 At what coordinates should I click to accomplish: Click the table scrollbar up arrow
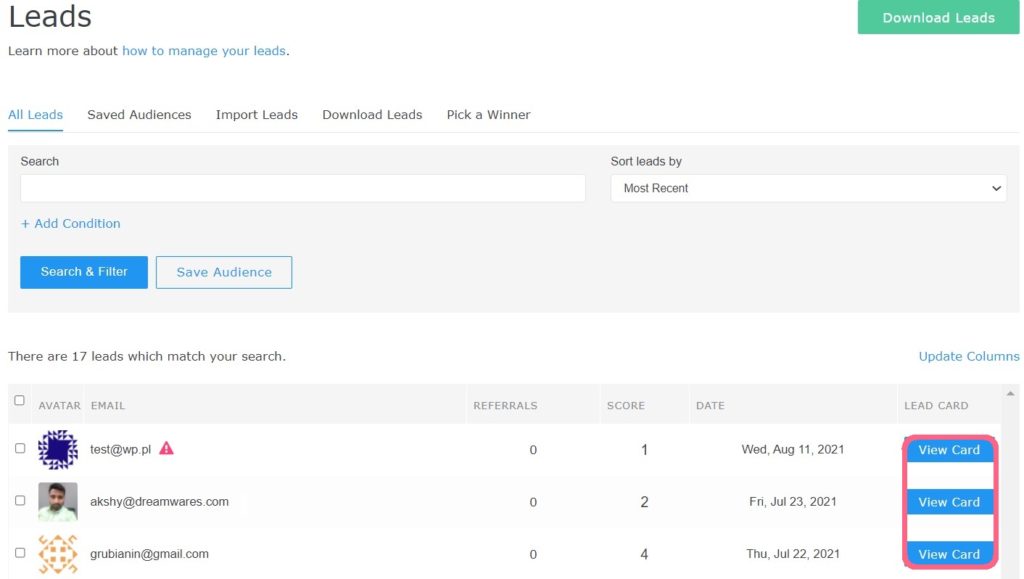click(x=1010, y=394)
